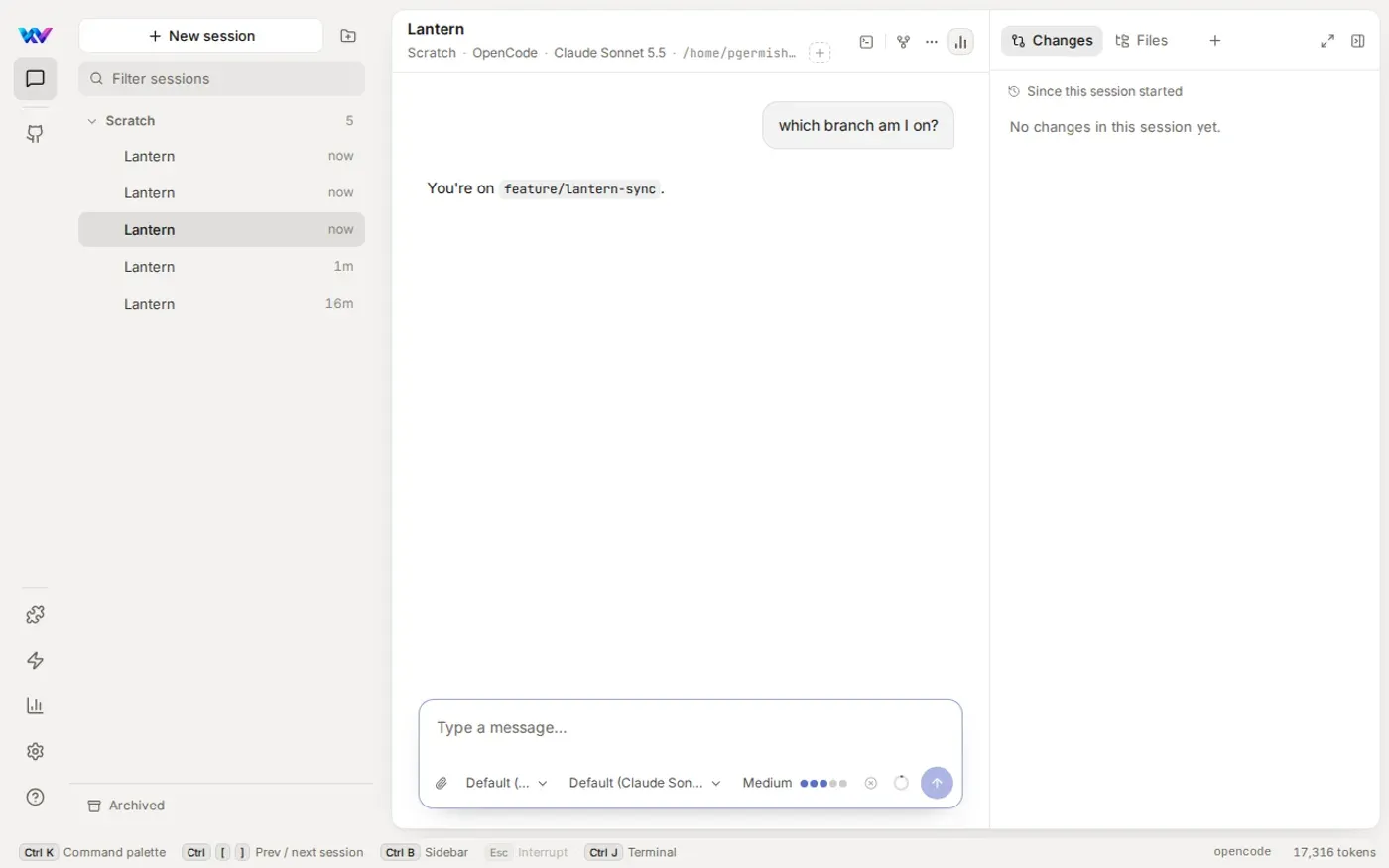Switch to the Changes tab
The image size is (1389, 868).
pos(1052,41)
